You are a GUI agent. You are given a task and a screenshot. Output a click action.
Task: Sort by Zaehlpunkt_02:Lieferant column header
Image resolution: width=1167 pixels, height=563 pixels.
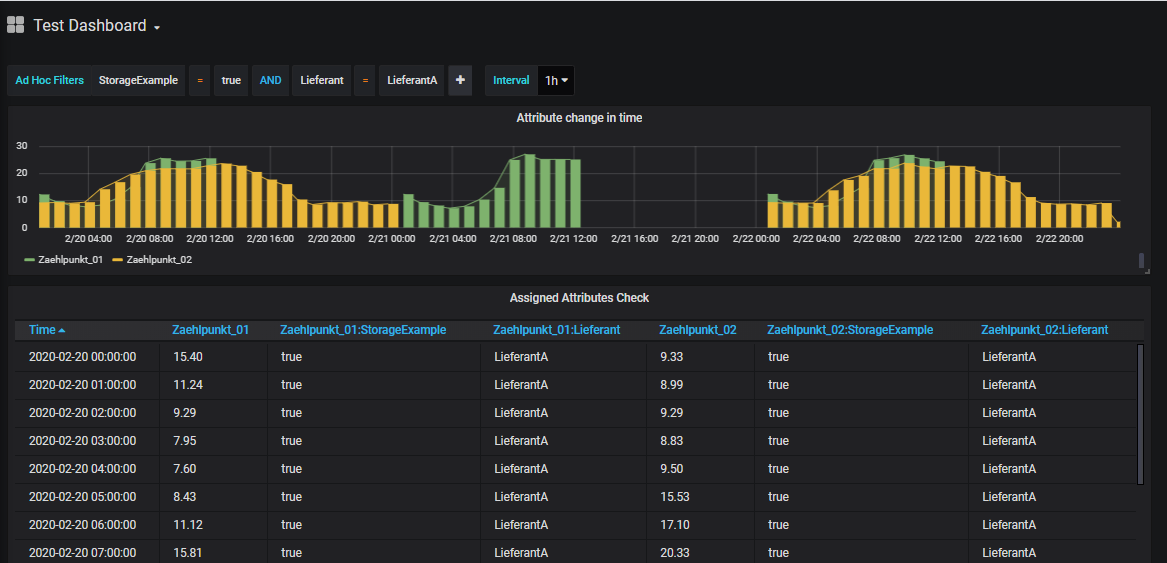(x=1044, y=329)
